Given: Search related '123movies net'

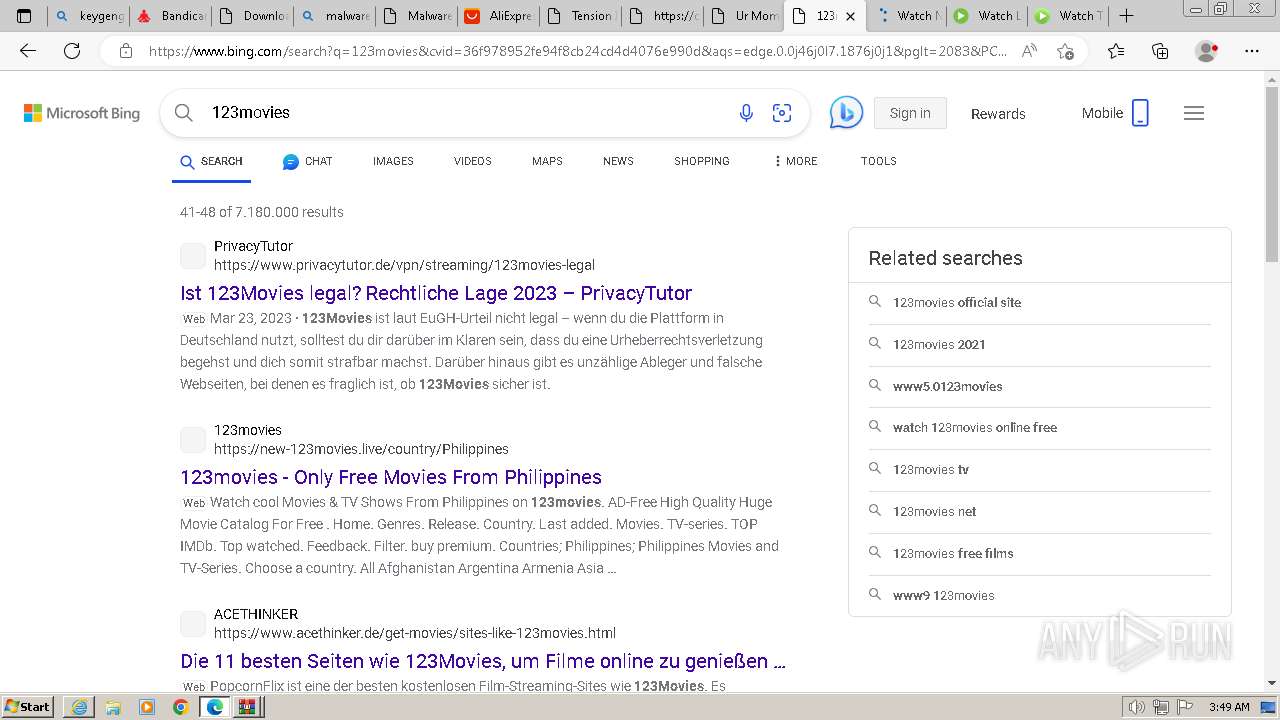Looking at the screenshot, I should pyautogui.click(x=934, y=511).
